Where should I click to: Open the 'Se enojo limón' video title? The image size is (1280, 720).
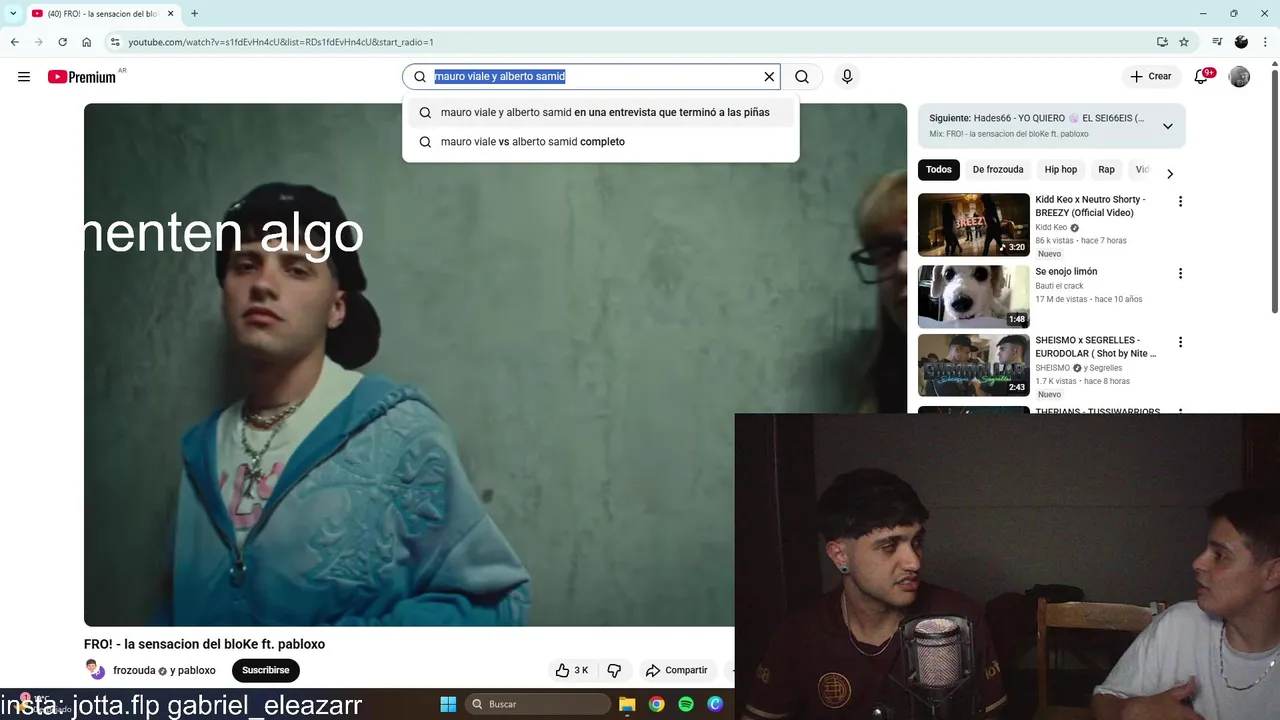pos(1066,272)
